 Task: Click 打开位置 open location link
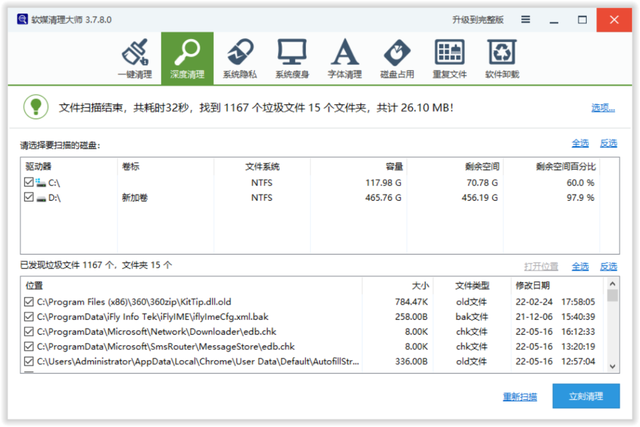[541, 267]
